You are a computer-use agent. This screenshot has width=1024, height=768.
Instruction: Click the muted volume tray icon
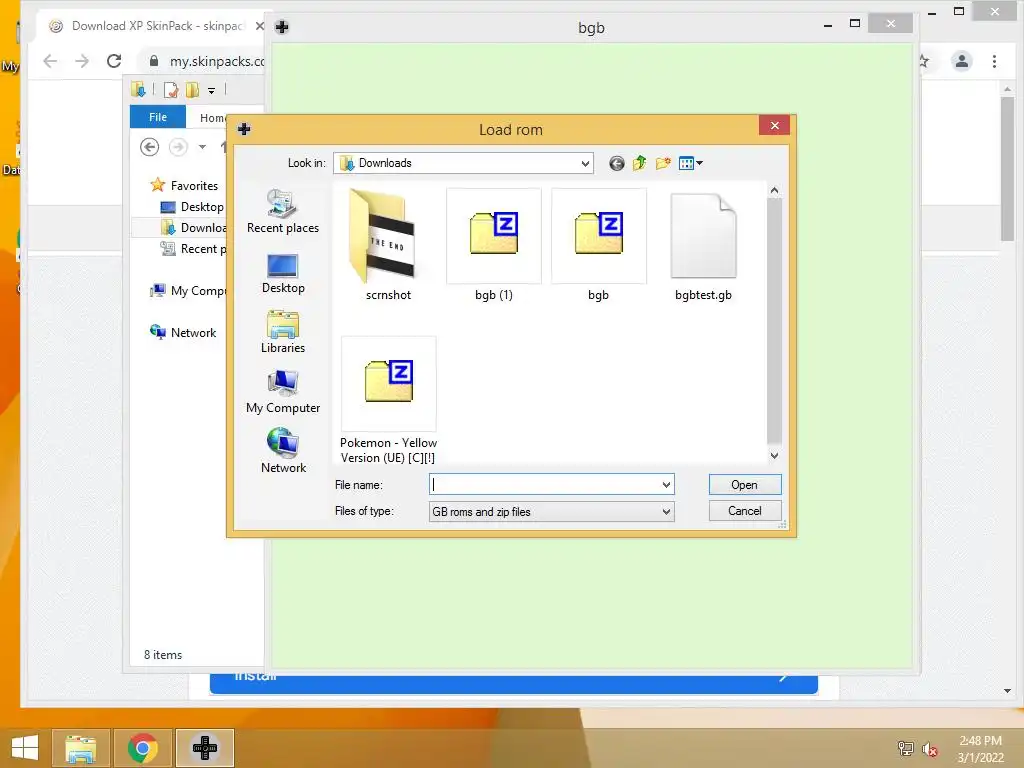929,749
